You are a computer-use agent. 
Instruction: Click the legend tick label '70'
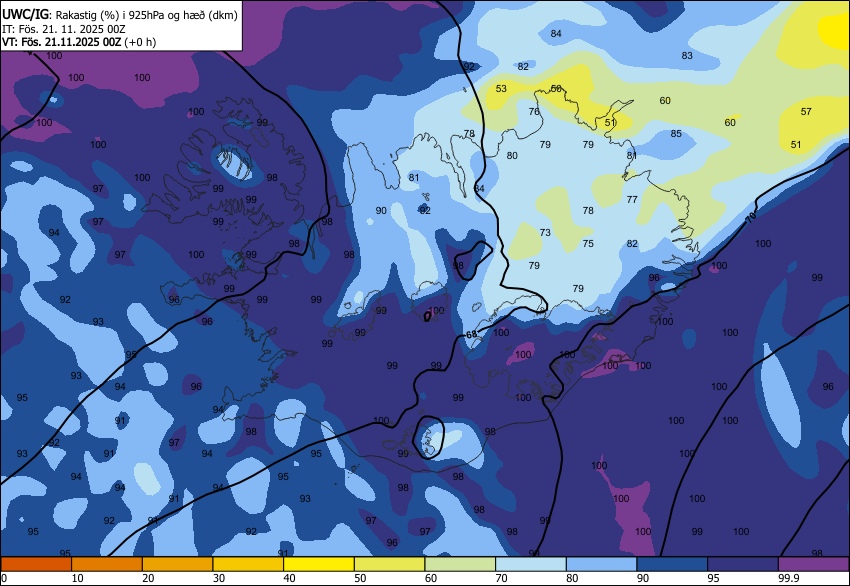point(501,578)
